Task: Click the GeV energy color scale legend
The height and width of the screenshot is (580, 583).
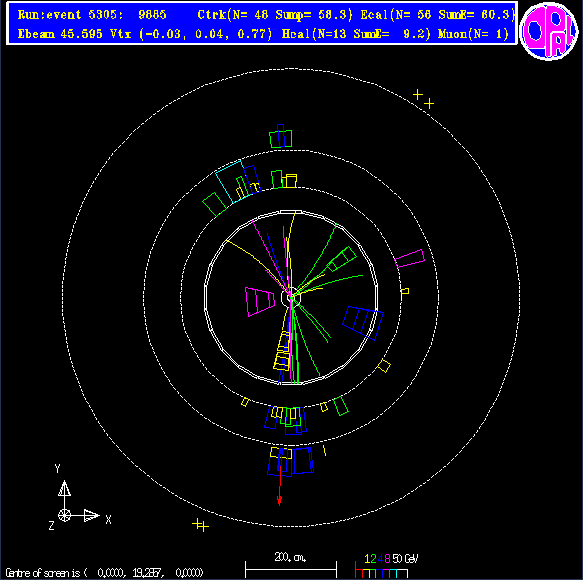Action: (386, 566)
